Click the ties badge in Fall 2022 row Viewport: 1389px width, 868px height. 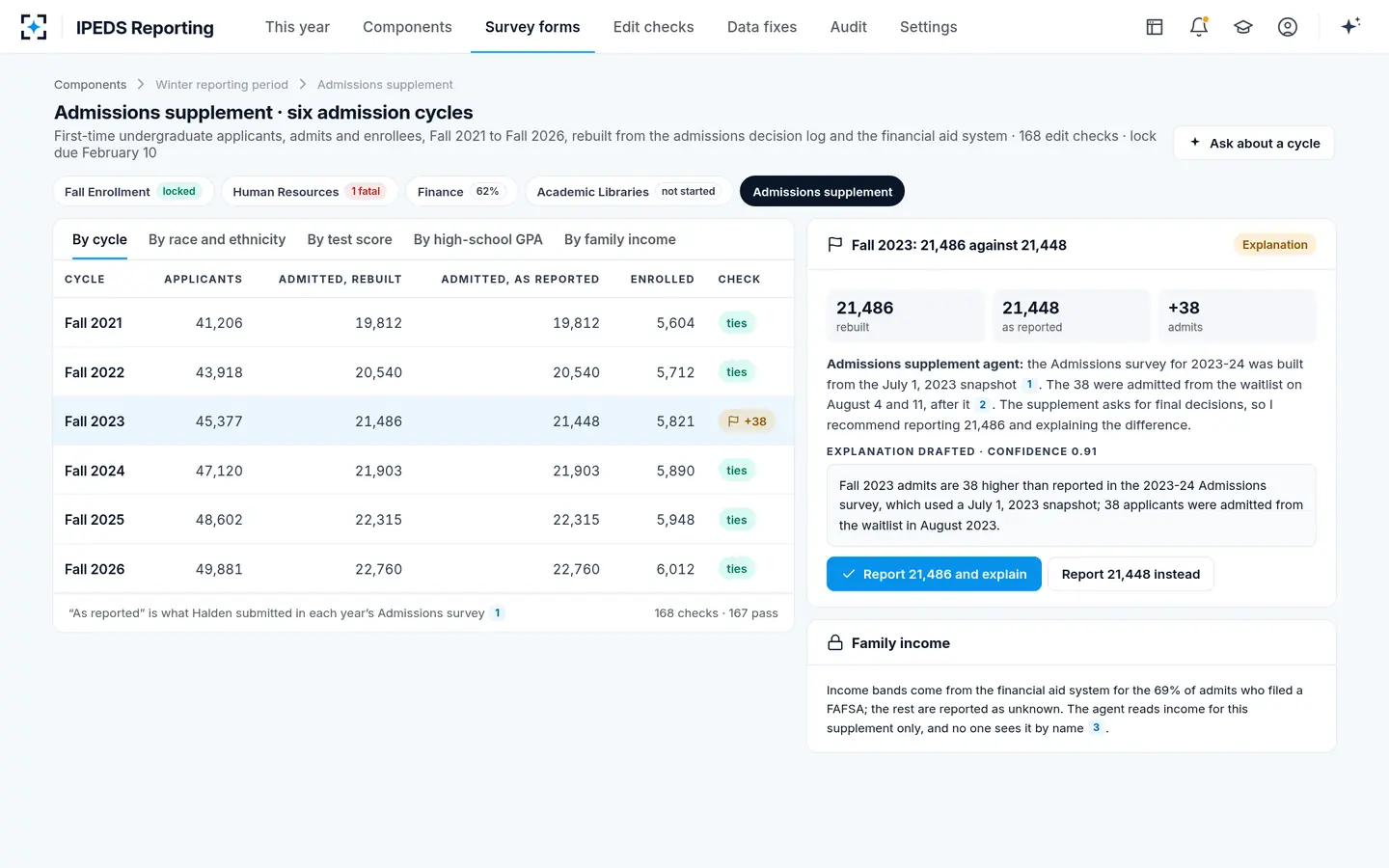point(737,372)
